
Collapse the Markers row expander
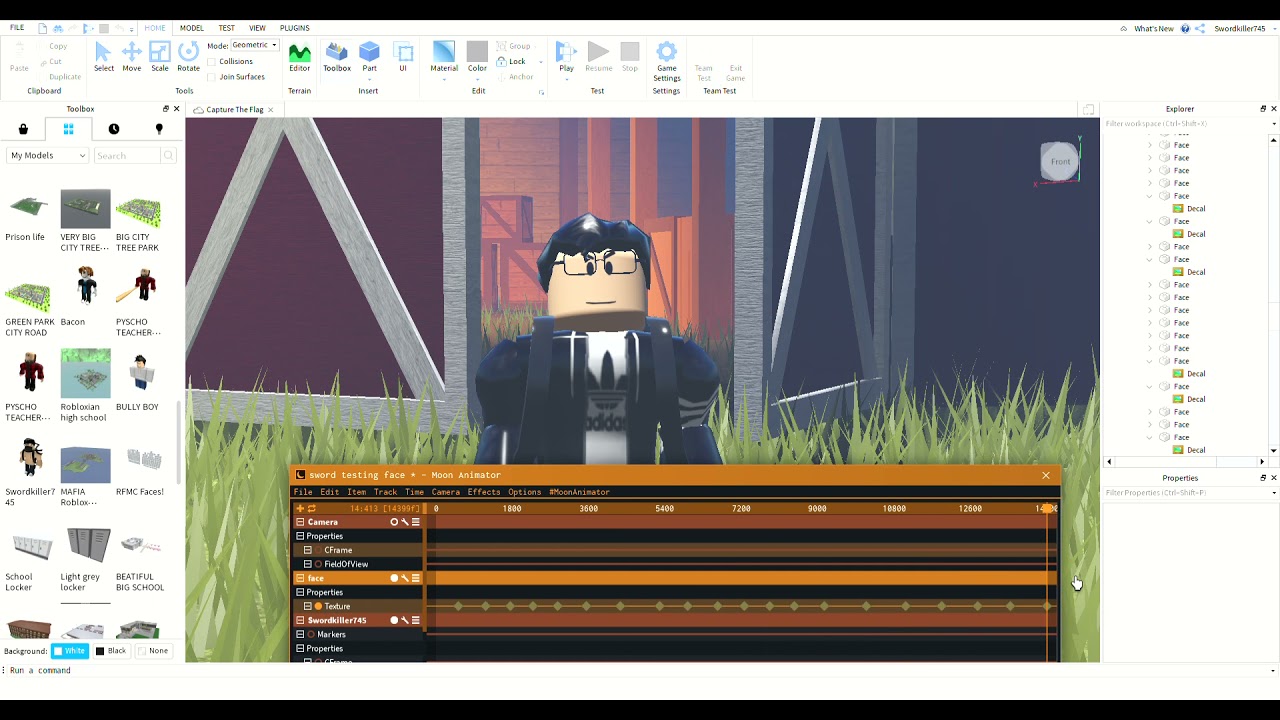pos(300,634)
